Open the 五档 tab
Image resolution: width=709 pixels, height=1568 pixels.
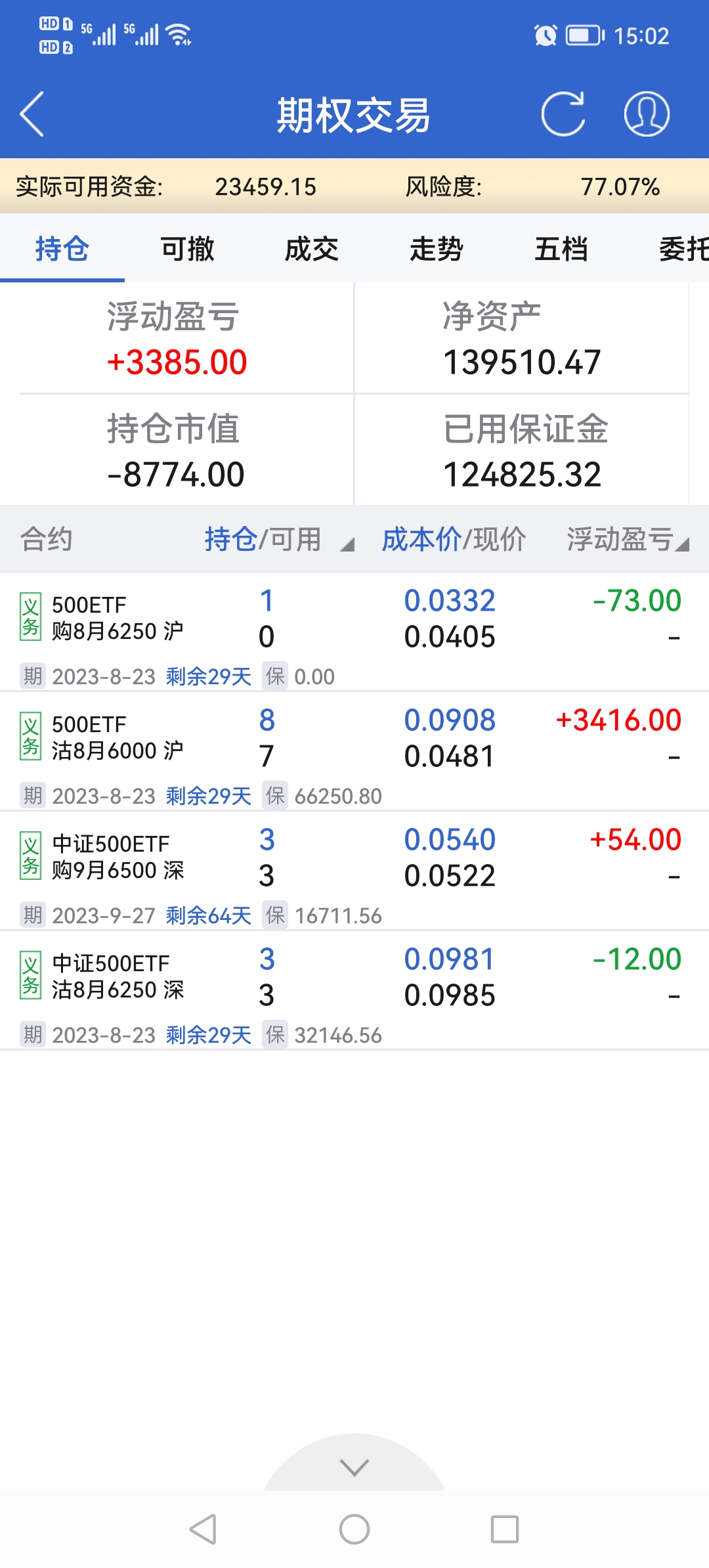click(561, 249)
